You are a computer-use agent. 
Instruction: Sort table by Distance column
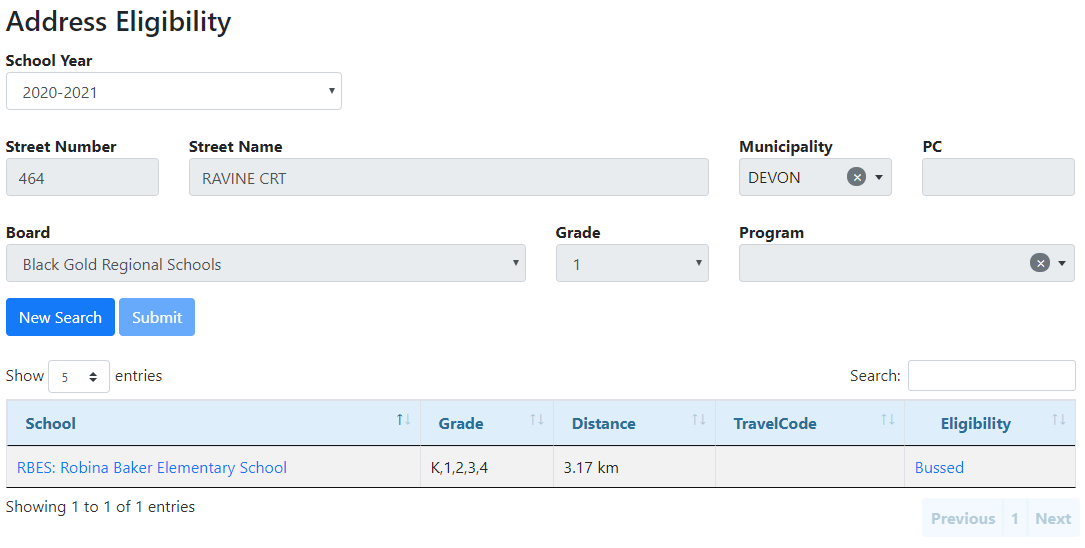coord(634,423)
